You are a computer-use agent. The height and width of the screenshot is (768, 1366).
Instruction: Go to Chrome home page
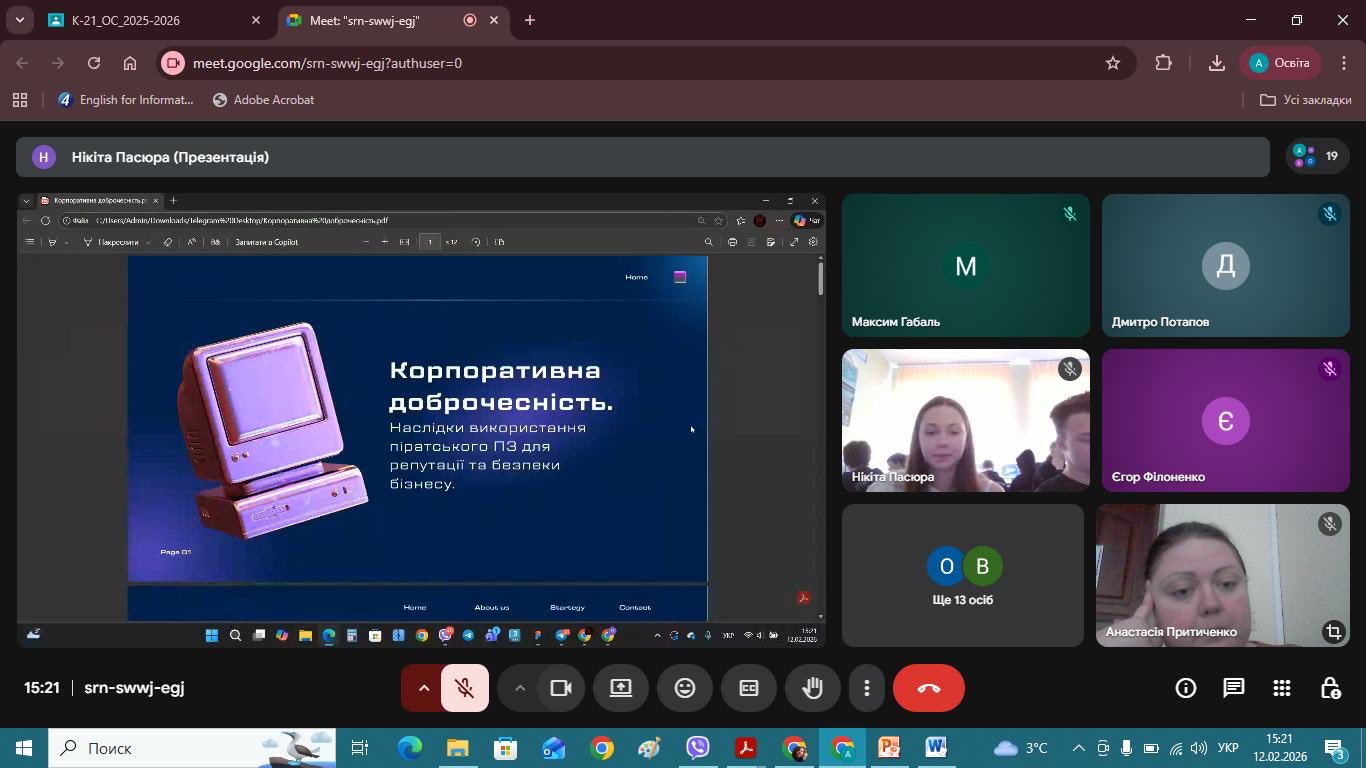point(130,63)
